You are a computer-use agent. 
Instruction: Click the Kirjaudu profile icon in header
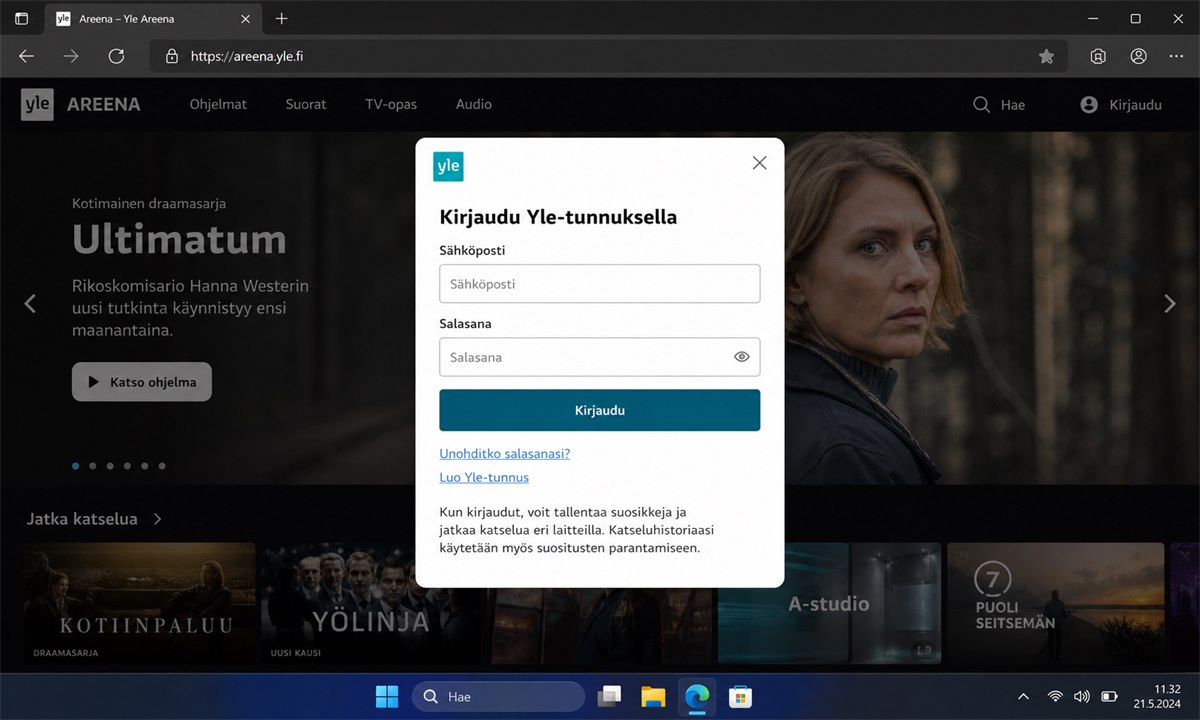(1089, 104)
